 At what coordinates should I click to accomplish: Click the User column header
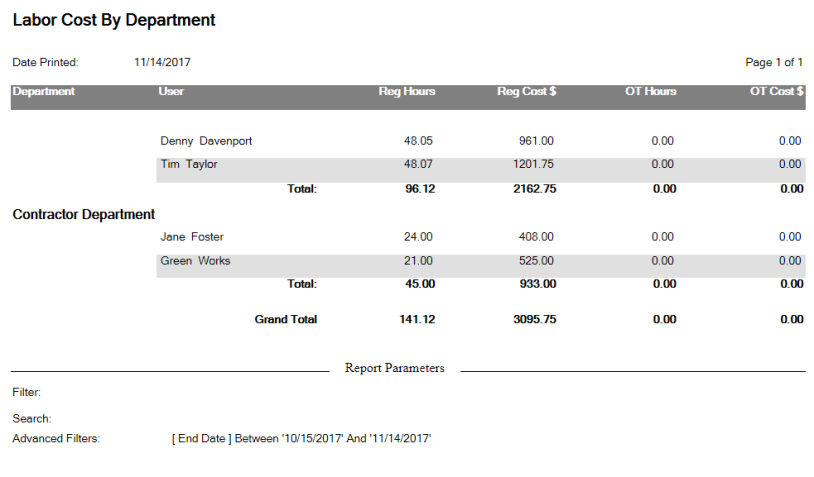pos(171,91)
